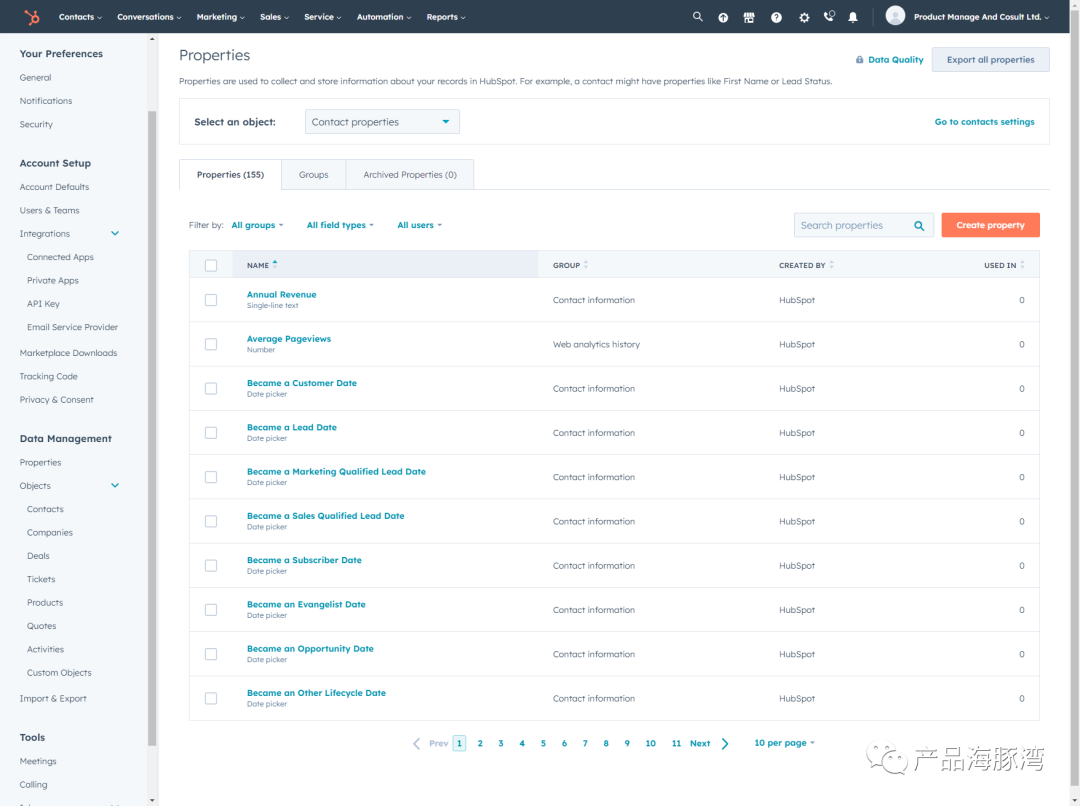This screenshot has height=806, width=1080.
Task: Check the Annual Revenue row checkbox
Action: click(211, 300)
